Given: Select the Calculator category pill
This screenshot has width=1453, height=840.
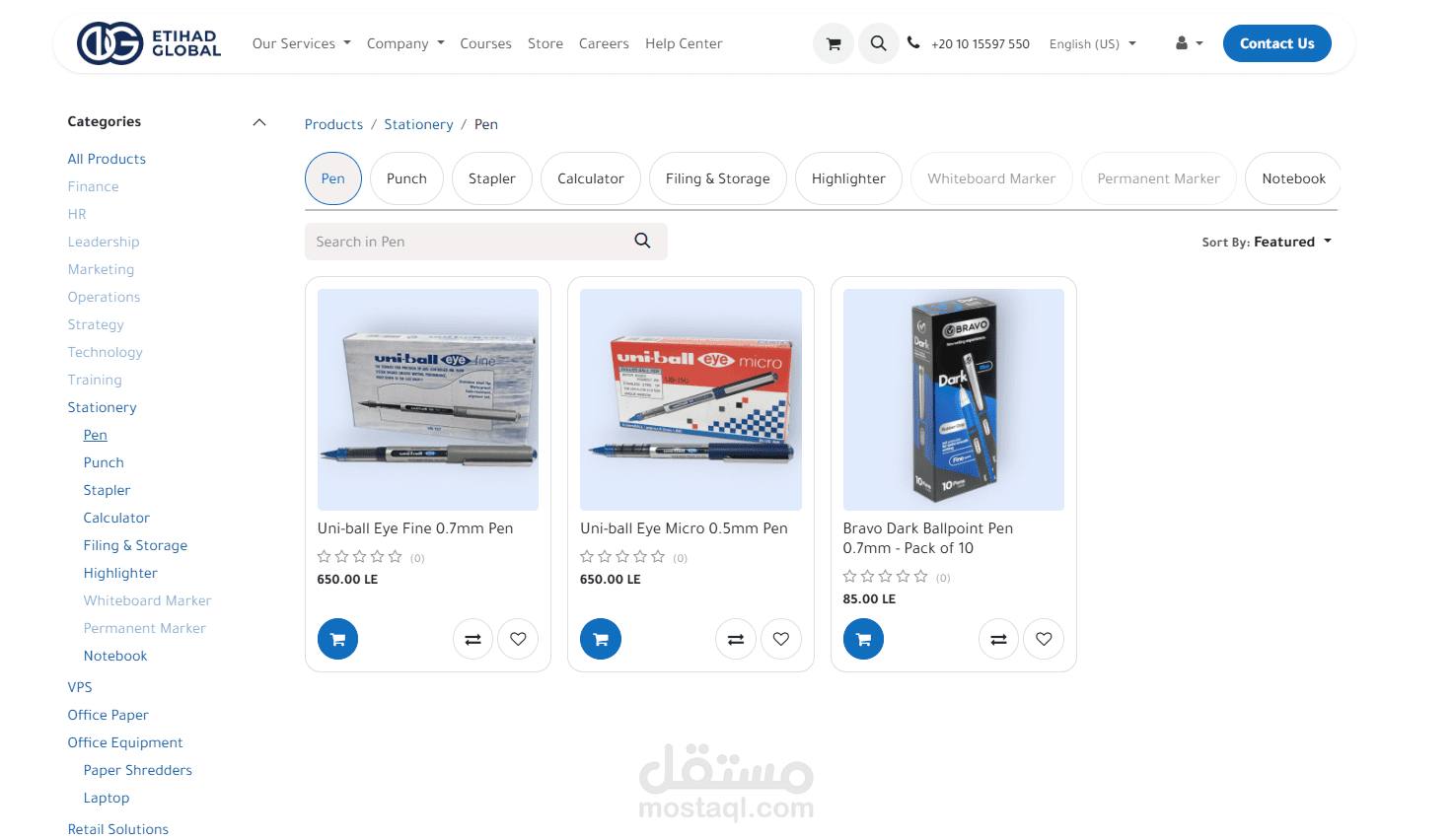Looking at the screenshot, I should (591, 178).
